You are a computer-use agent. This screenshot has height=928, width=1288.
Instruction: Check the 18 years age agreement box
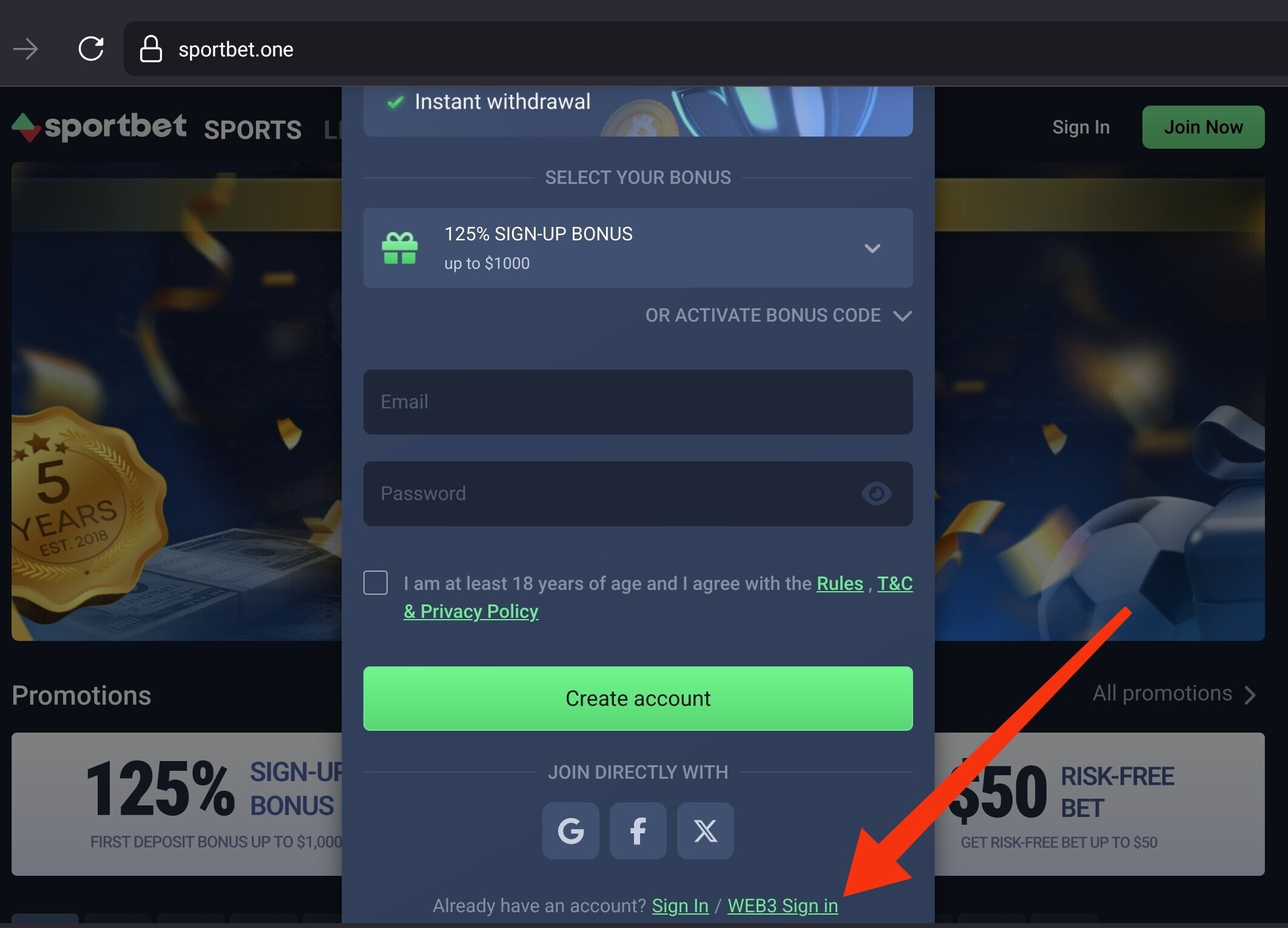click(376, 583)
